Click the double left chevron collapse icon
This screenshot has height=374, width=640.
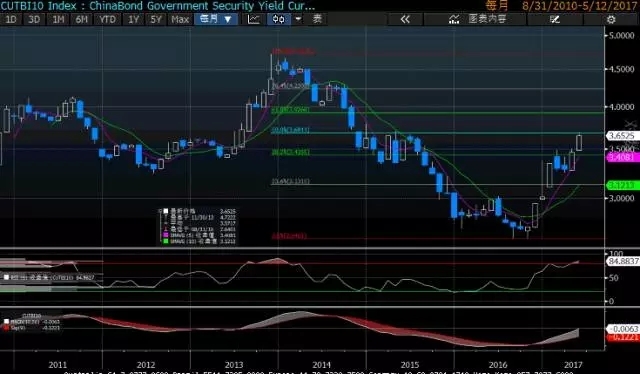405,19
